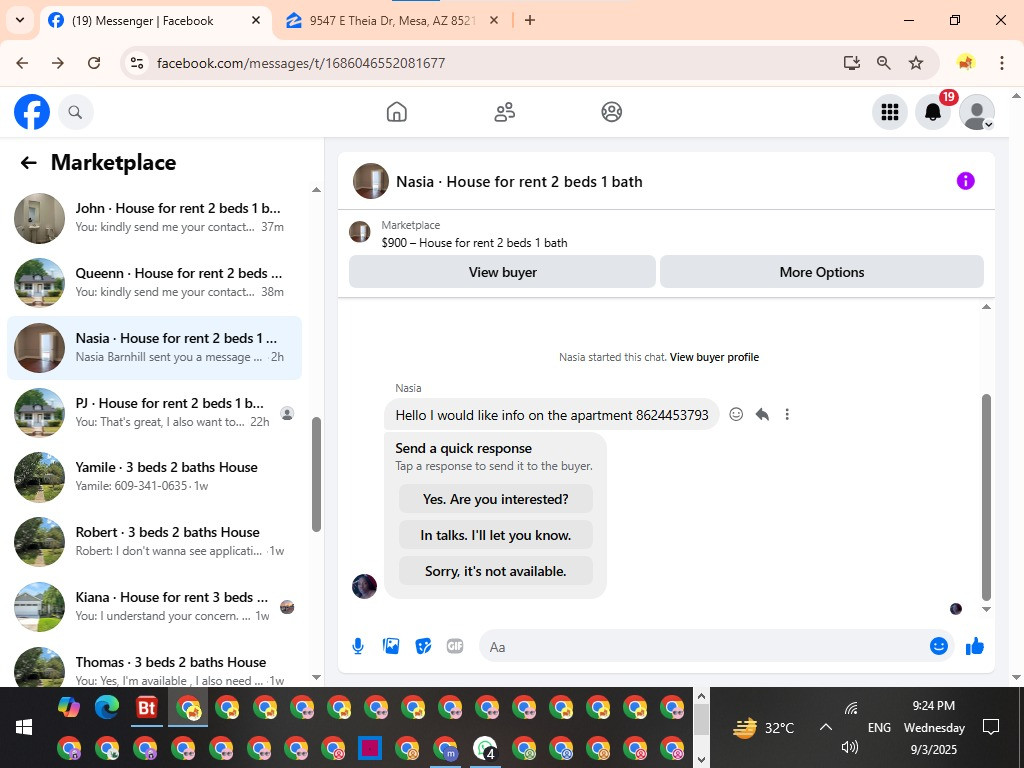Open site information icon in address bar
The width and height of the screenshot is (1024, 768).
tap(136, 63)
